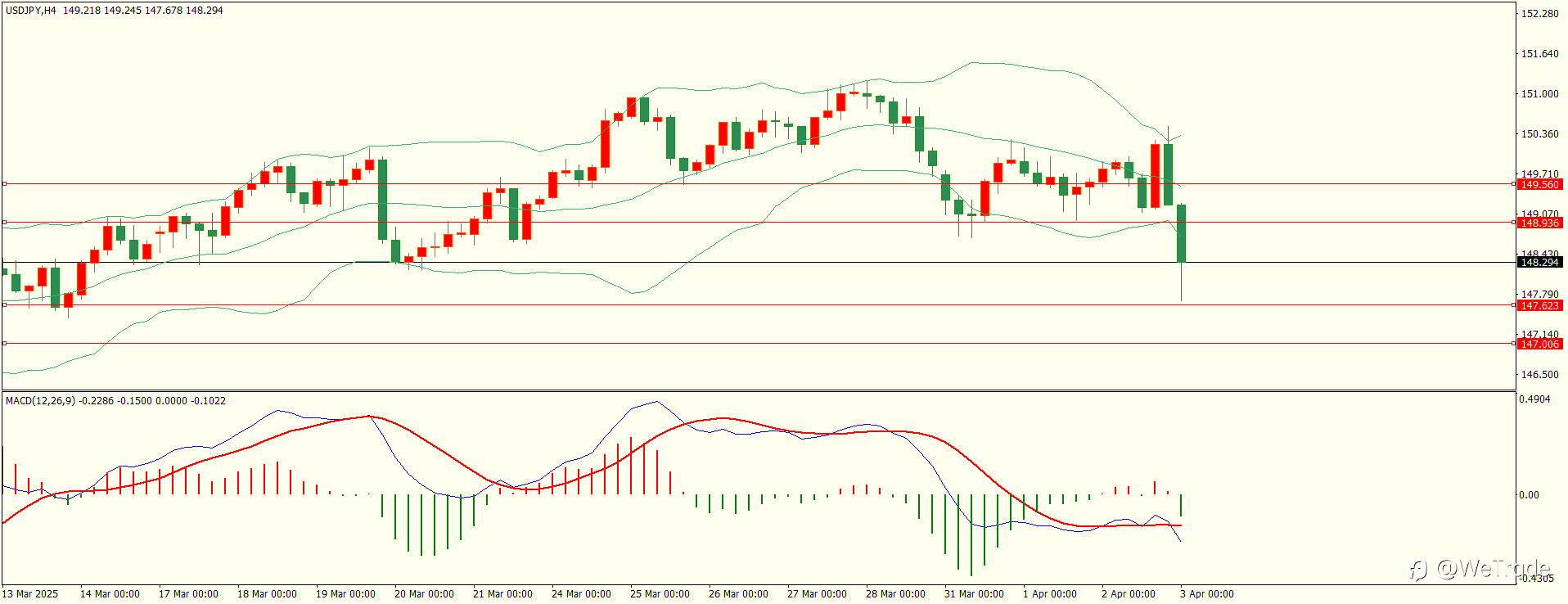
Task: Click the 3 Apr 00:00 date label
Action: point(1207,594)
